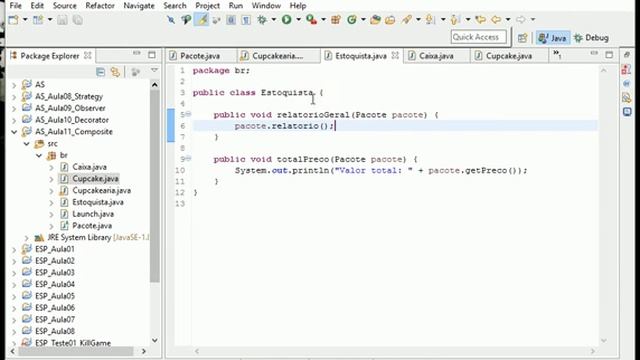
Task: Click the Open Perspective icon
Action: point(522,38)
